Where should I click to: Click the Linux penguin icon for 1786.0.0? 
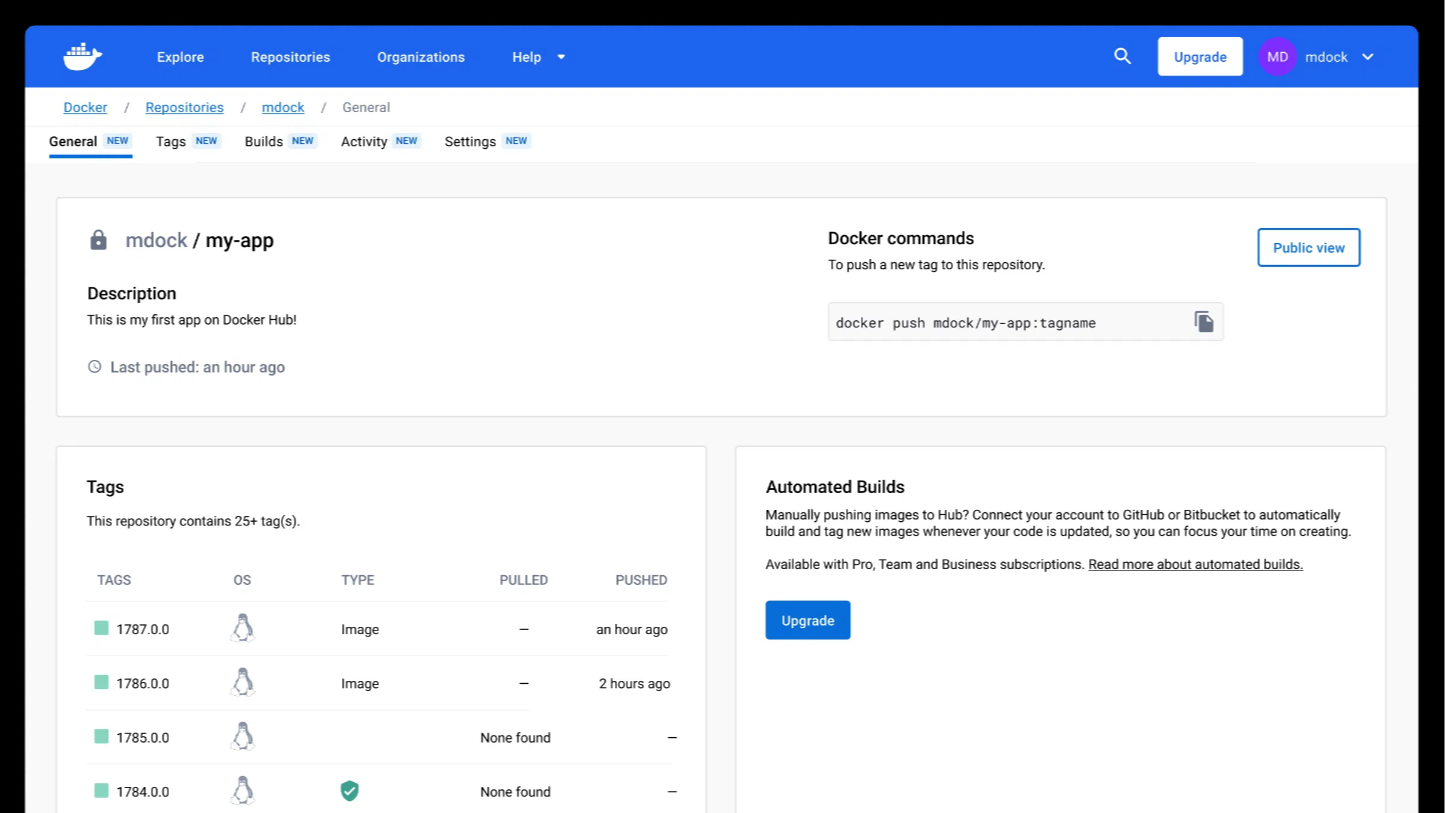pyautogui.click(x=242, y=682)
